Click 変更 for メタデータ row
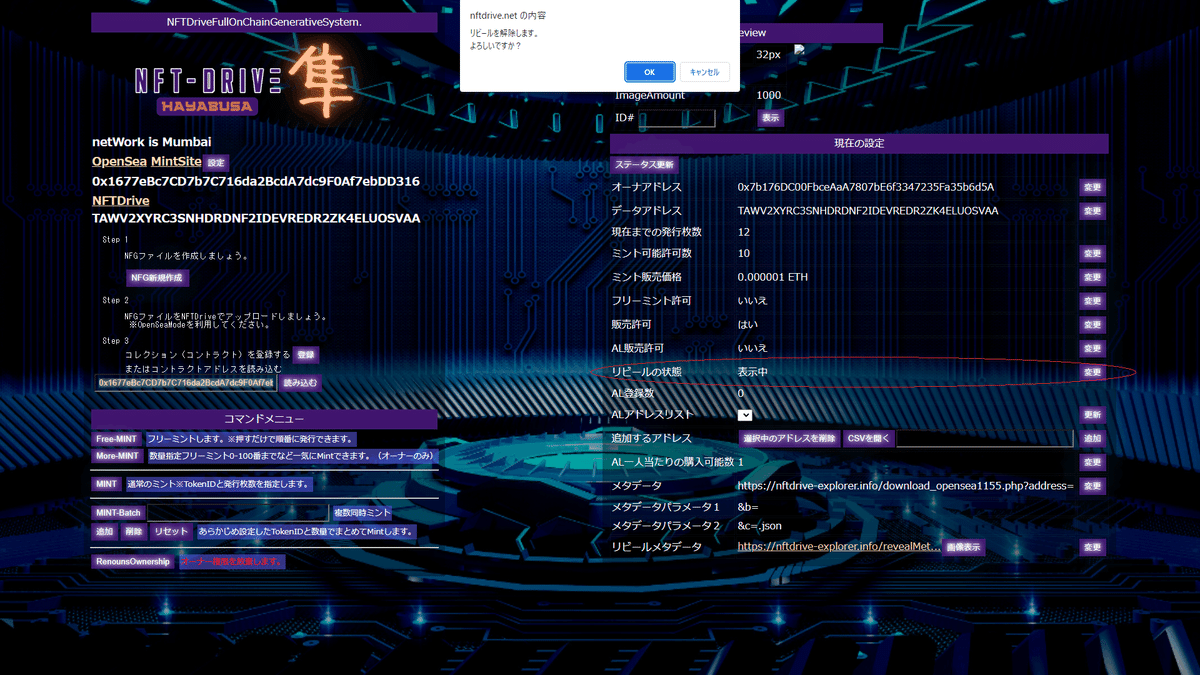Viewport: 1200px width, 675px height. [x=1092, y=486]
